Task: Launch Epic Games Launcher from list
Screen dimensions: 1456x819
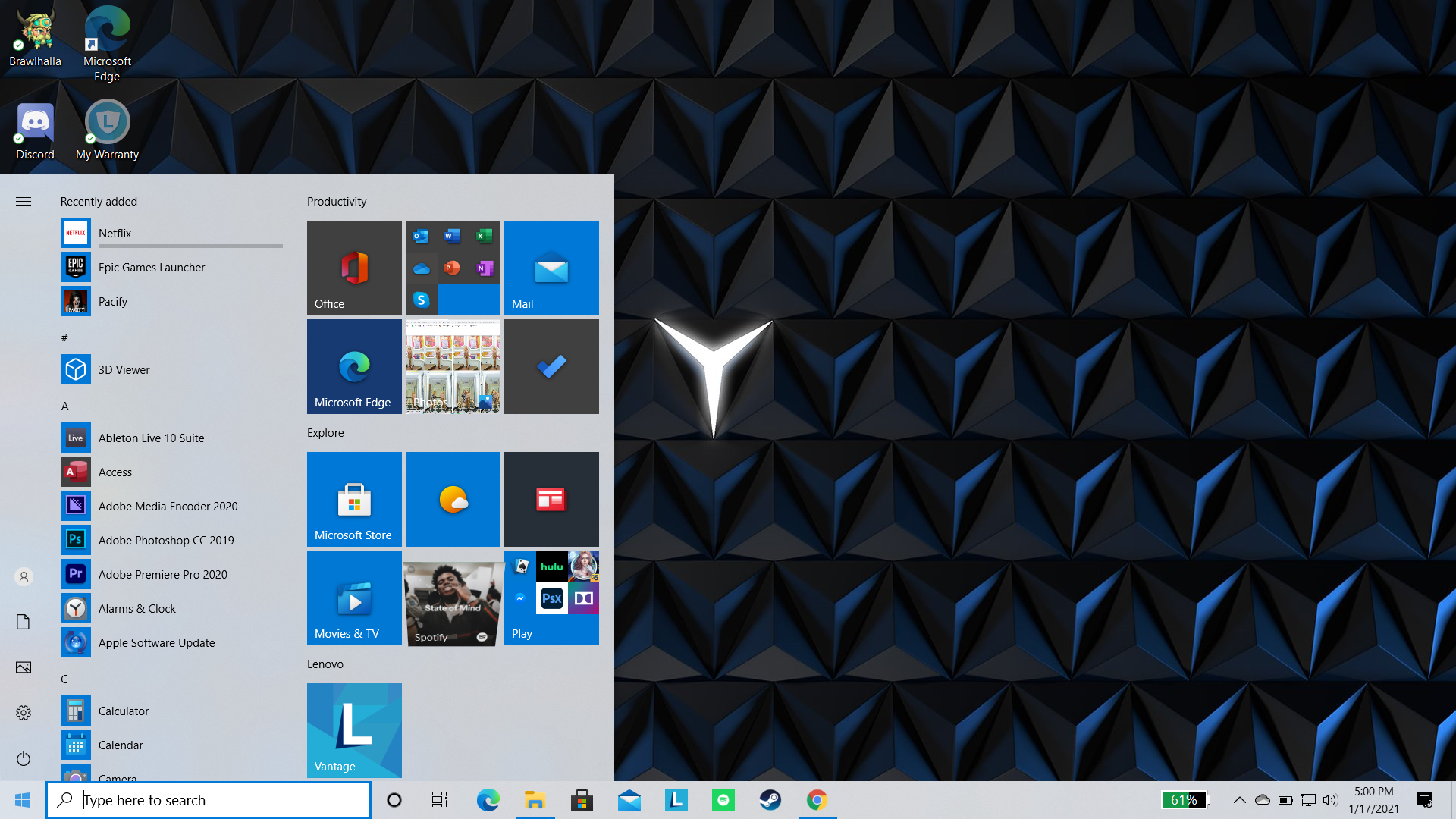Action: pos(151,267)
